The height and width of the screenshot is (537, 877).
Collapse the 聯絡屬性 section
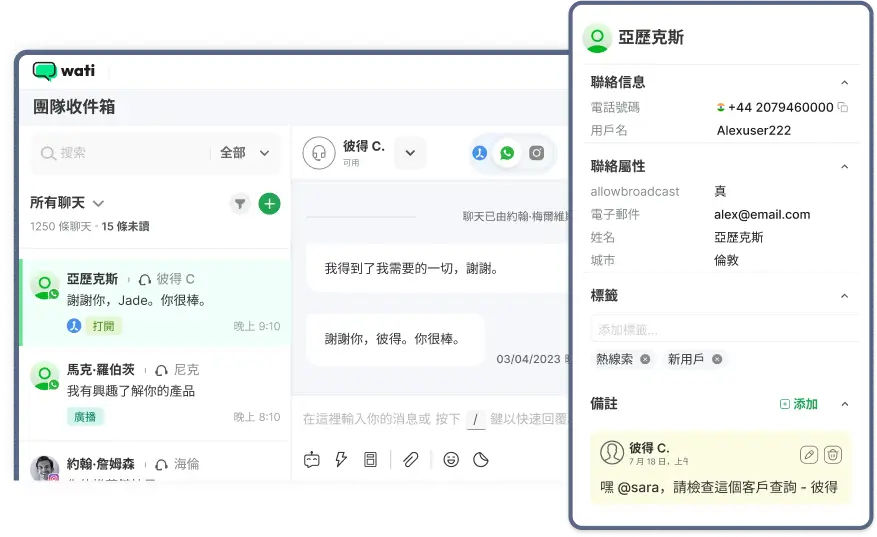(845, 167)
